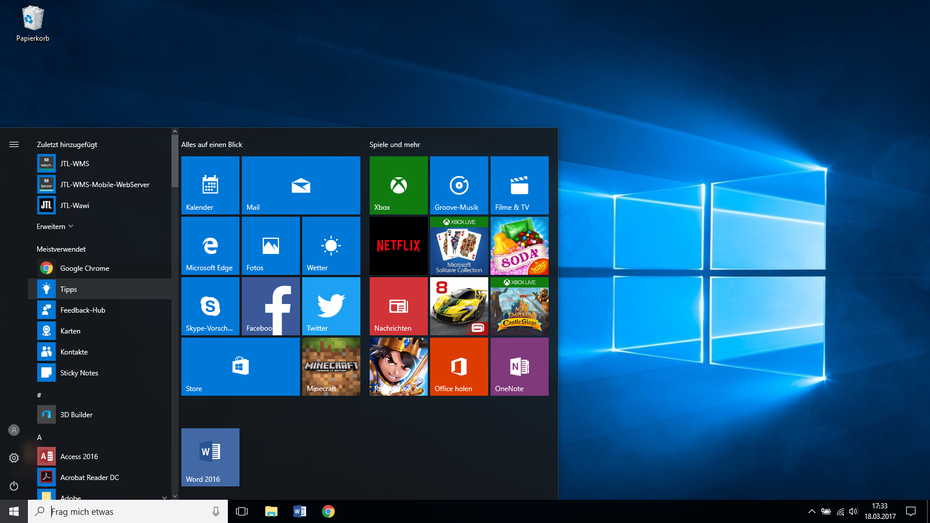Viewport: 930px width, 523px height.
Task: Open Acrobat Reader DC entry
Action: point(100,477)
